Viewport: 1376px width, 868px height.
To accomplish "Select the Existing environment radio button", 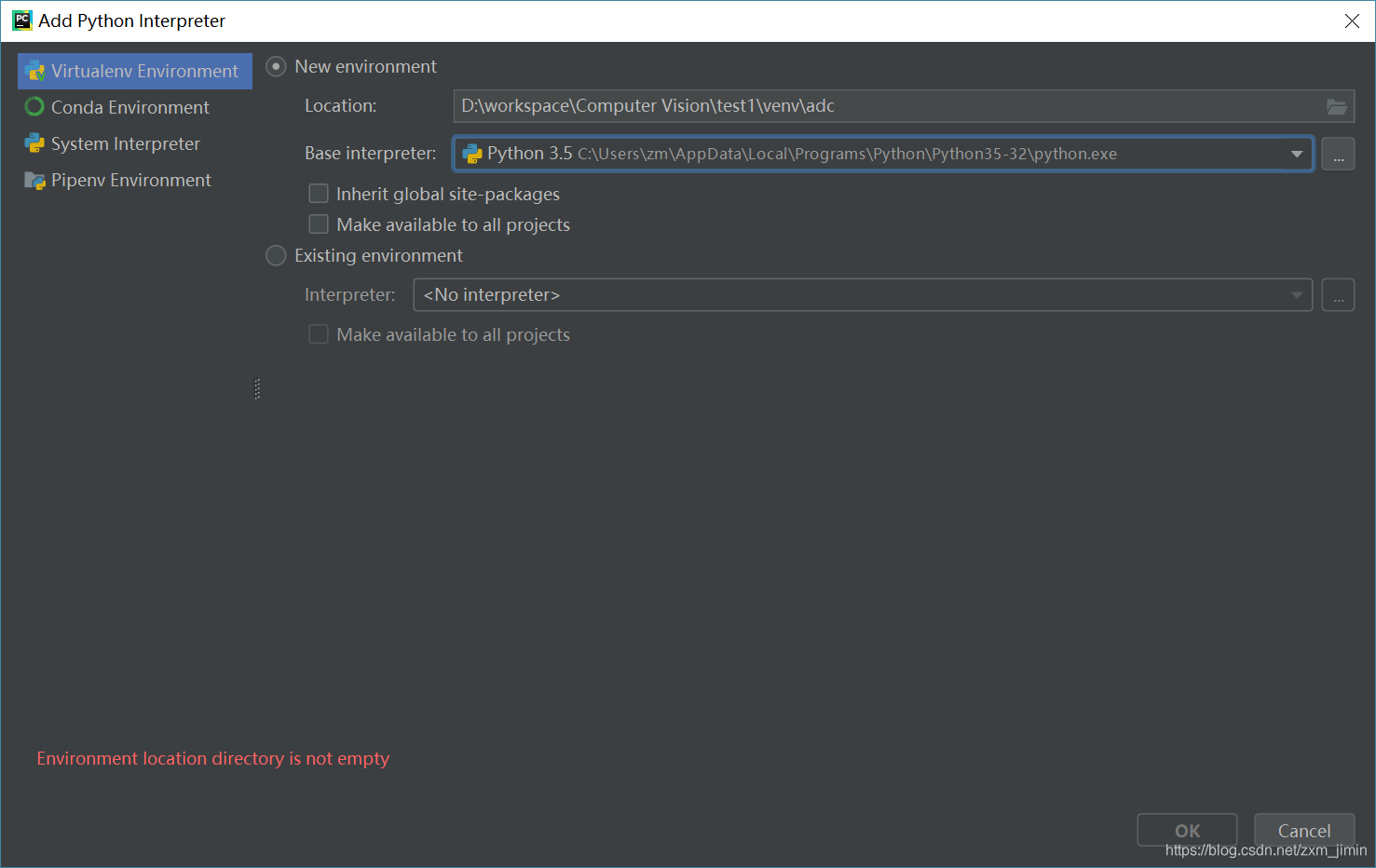I will click(x=276, y=255).
